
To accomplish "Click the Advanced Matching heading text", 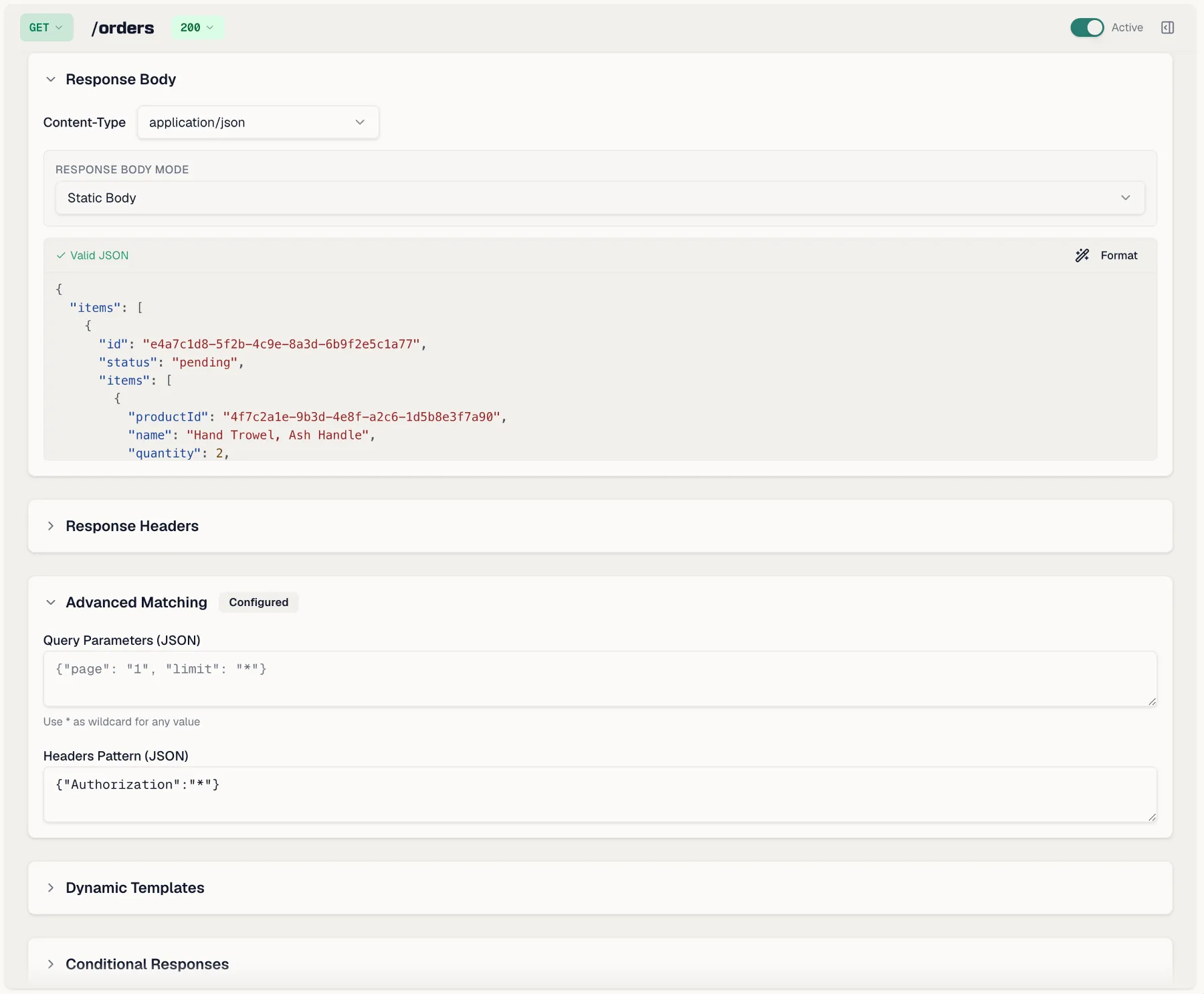I will click(136, 603).
